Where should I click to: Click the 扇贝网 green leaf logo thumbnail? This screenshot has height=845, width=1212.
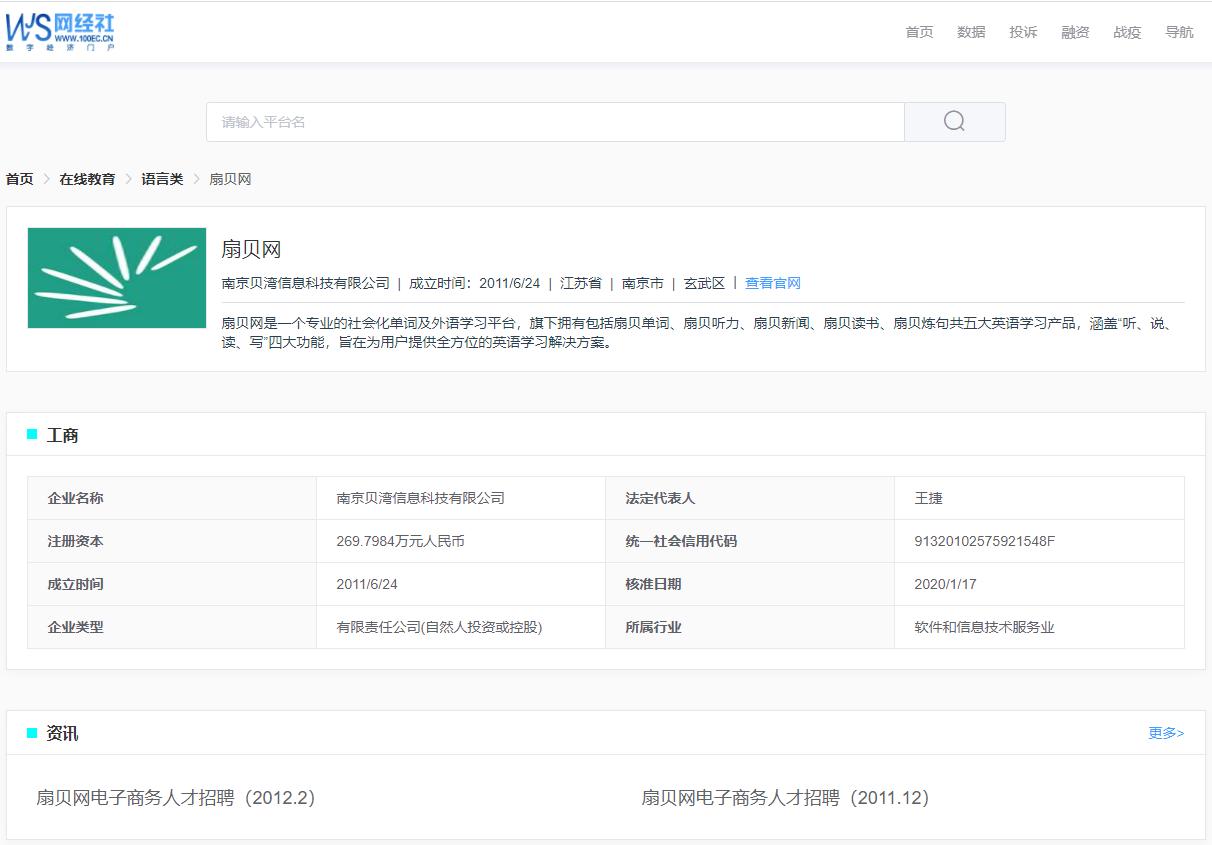click(116, 277)
